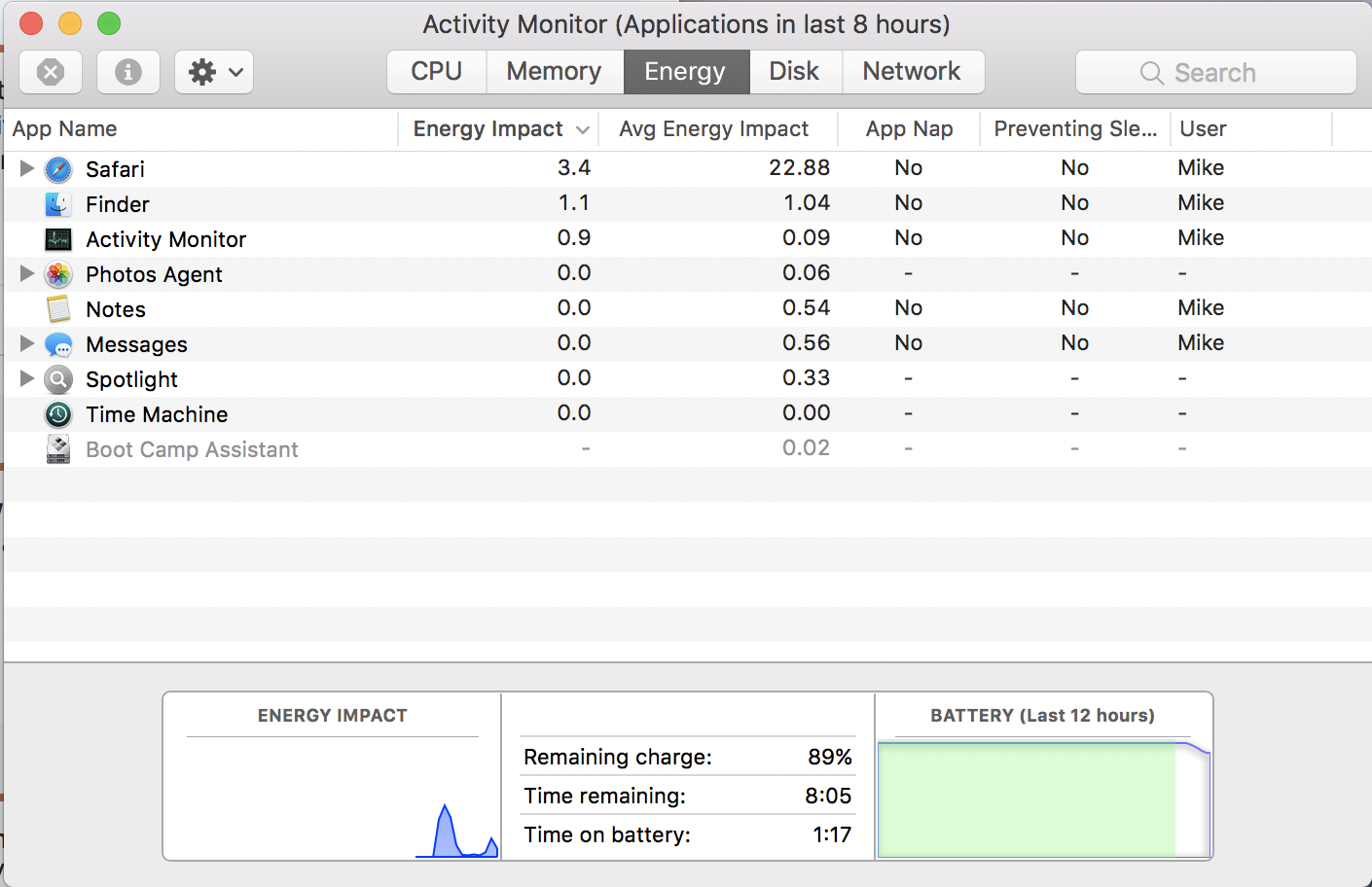
Task: Click Safari's 22.88 average energy value
Action: click(799, 167)
